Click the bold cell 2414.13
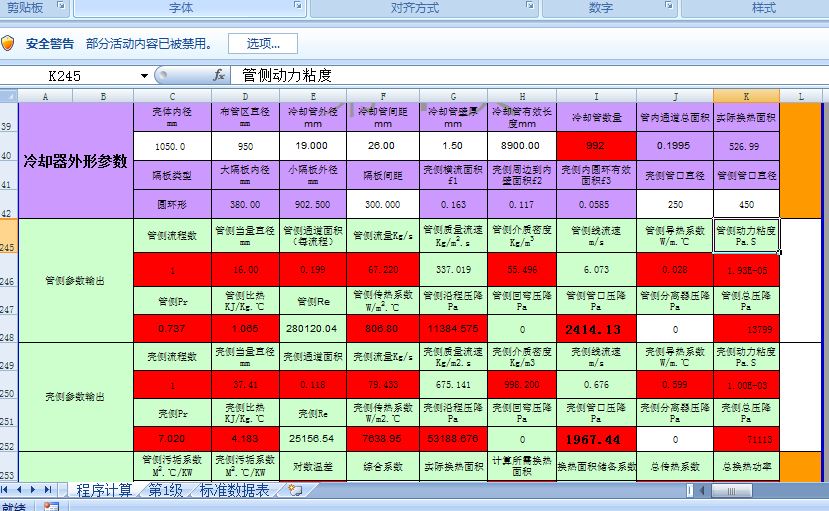Screen dimensions: 829x511 (x=596, y=329)
